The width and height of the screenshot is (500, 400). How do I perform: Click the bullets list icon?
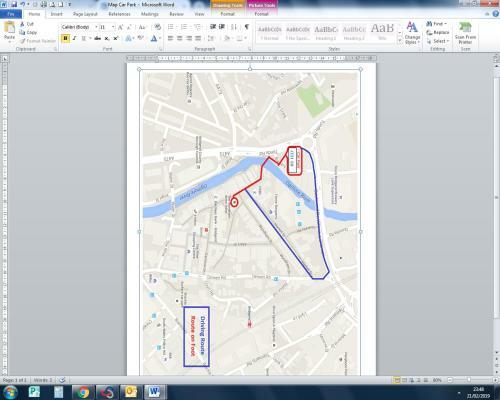pyautogui.click(x=171, y=27)
